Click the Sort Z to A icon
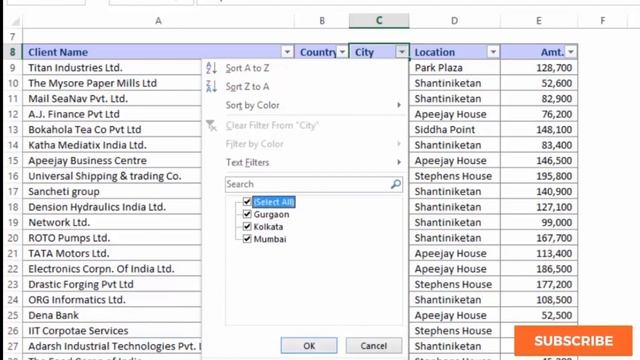The width and height of the screenshot is (640, 360). coord(211,87)
